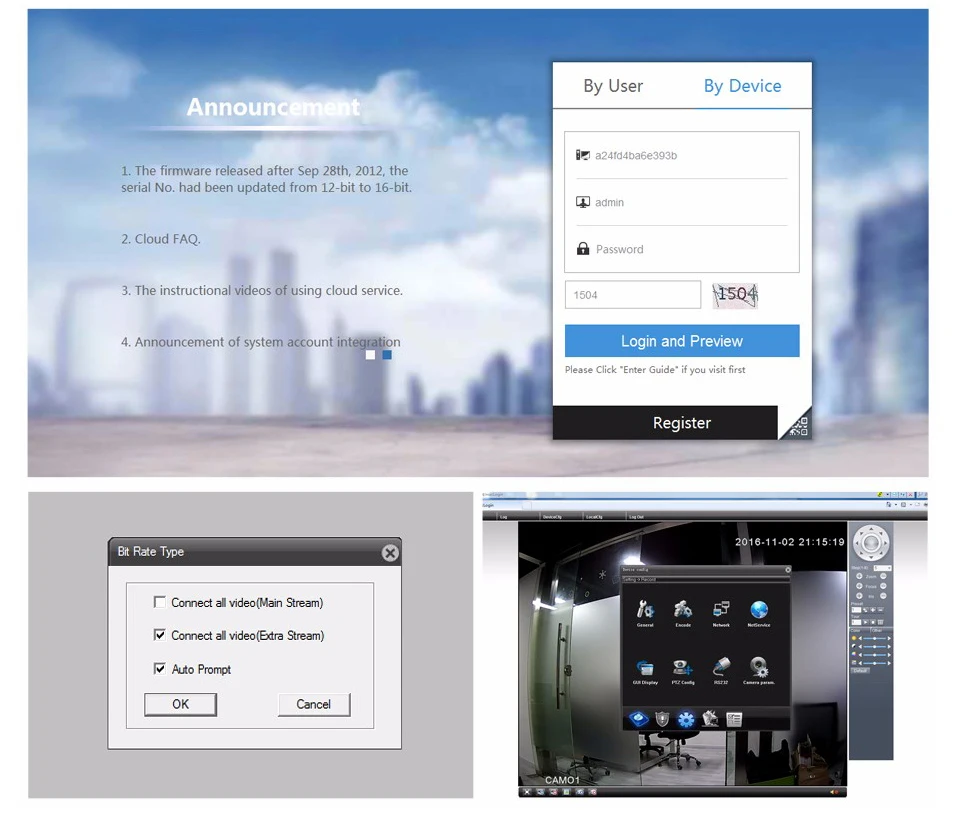Select the checklist info tab in Device config

click(x=733, y=719)
